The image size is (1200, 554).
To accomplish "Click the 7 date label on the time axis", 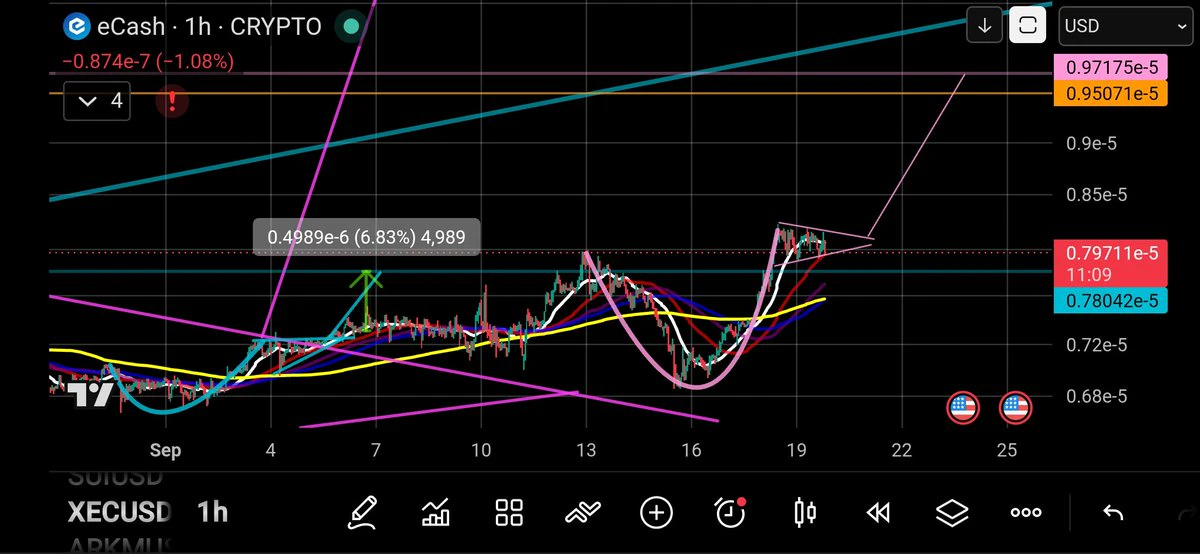I will [376, 451].
